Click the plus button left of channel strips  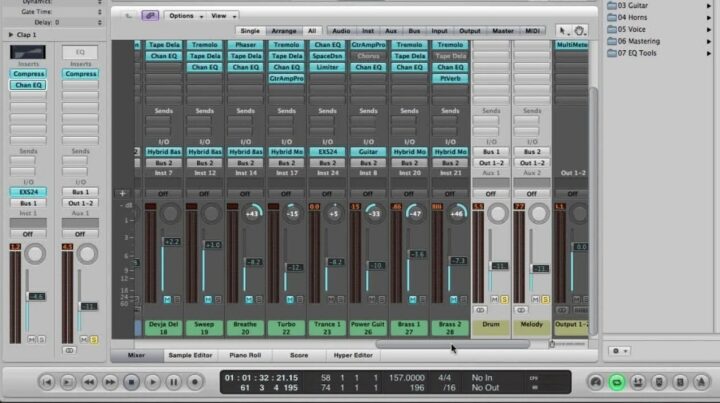pos(122,193)
